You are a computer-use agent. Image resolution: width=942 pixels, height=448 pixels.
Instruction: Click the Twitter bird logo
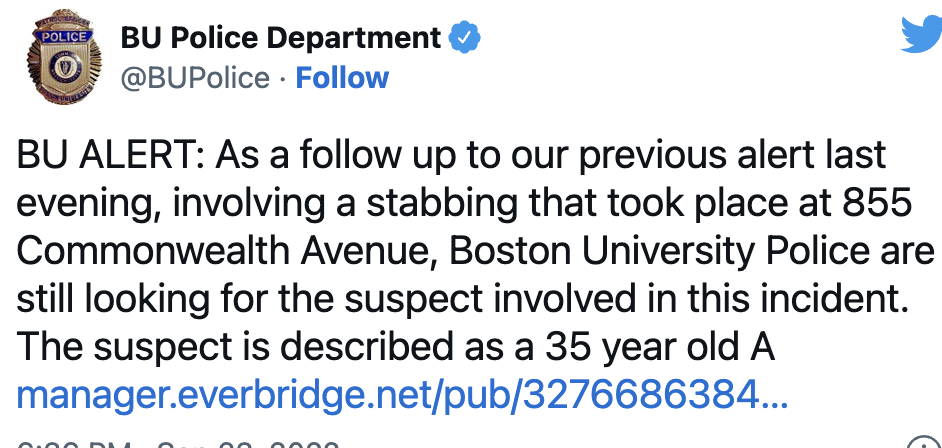[920, 34]
